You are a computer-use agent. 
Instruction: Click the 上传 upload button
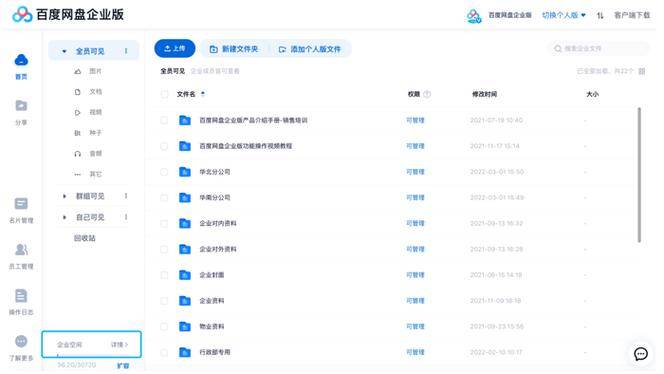174,49
